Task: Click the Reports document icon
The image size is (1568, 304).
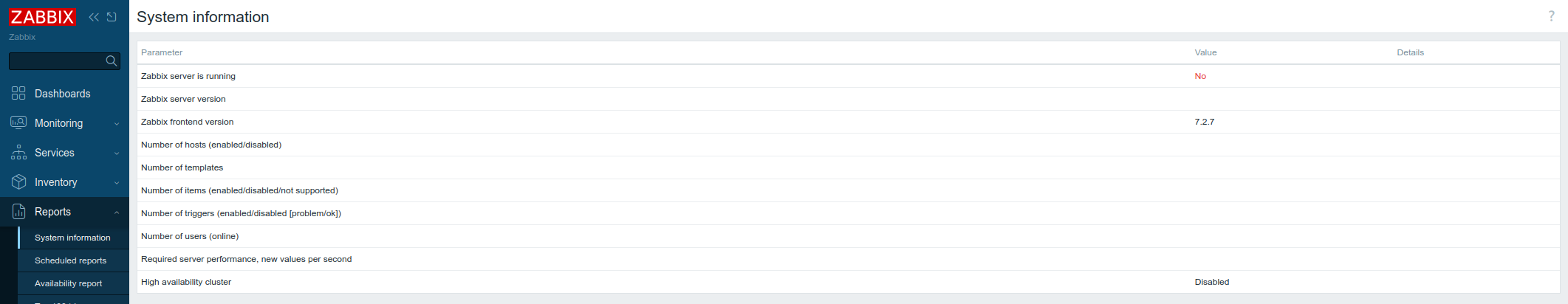Action: click(18, 212)
